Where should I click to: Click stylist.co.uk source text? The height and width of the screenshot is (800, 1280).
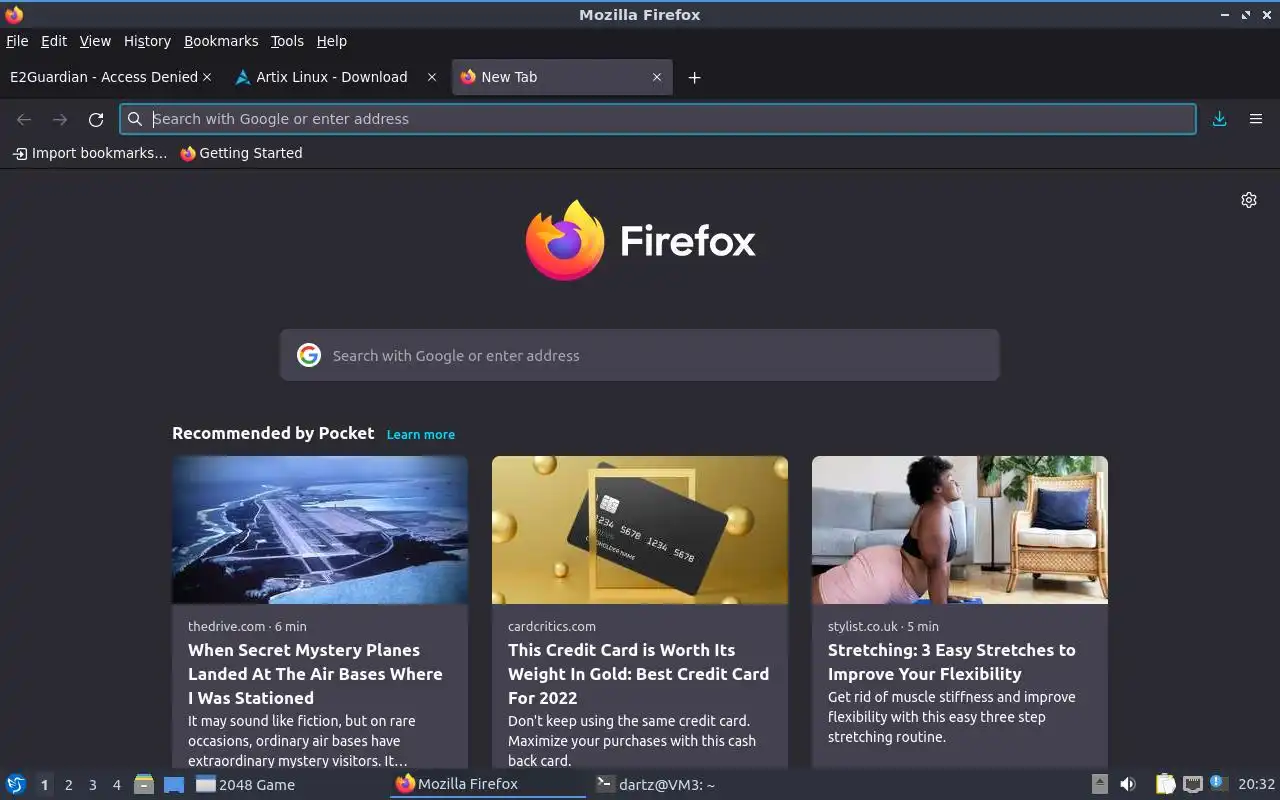coord(863,626)
